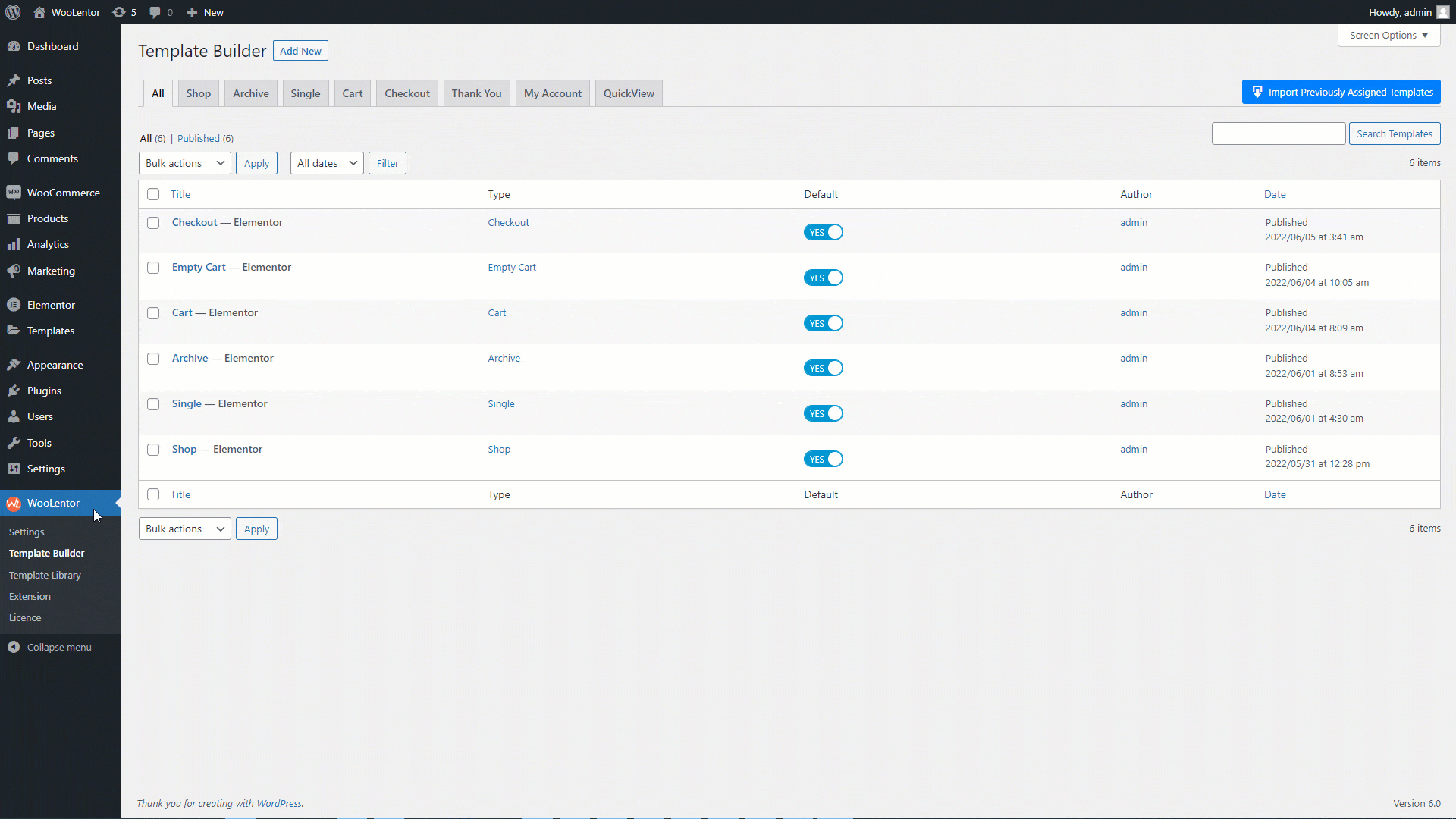1456x819 pixels.
Task: Open Extension in the WooLentor submenu
Action: tap(30, 596)
